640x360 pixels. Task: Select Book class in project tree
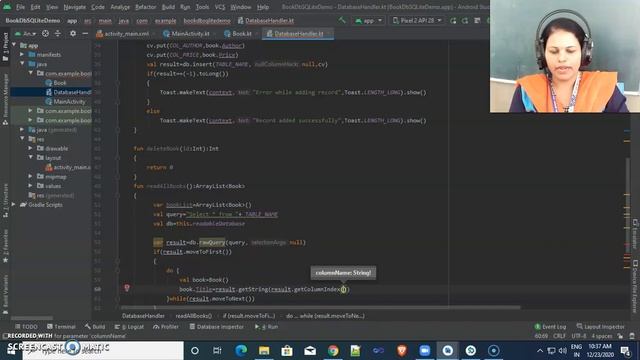[56, 83]
